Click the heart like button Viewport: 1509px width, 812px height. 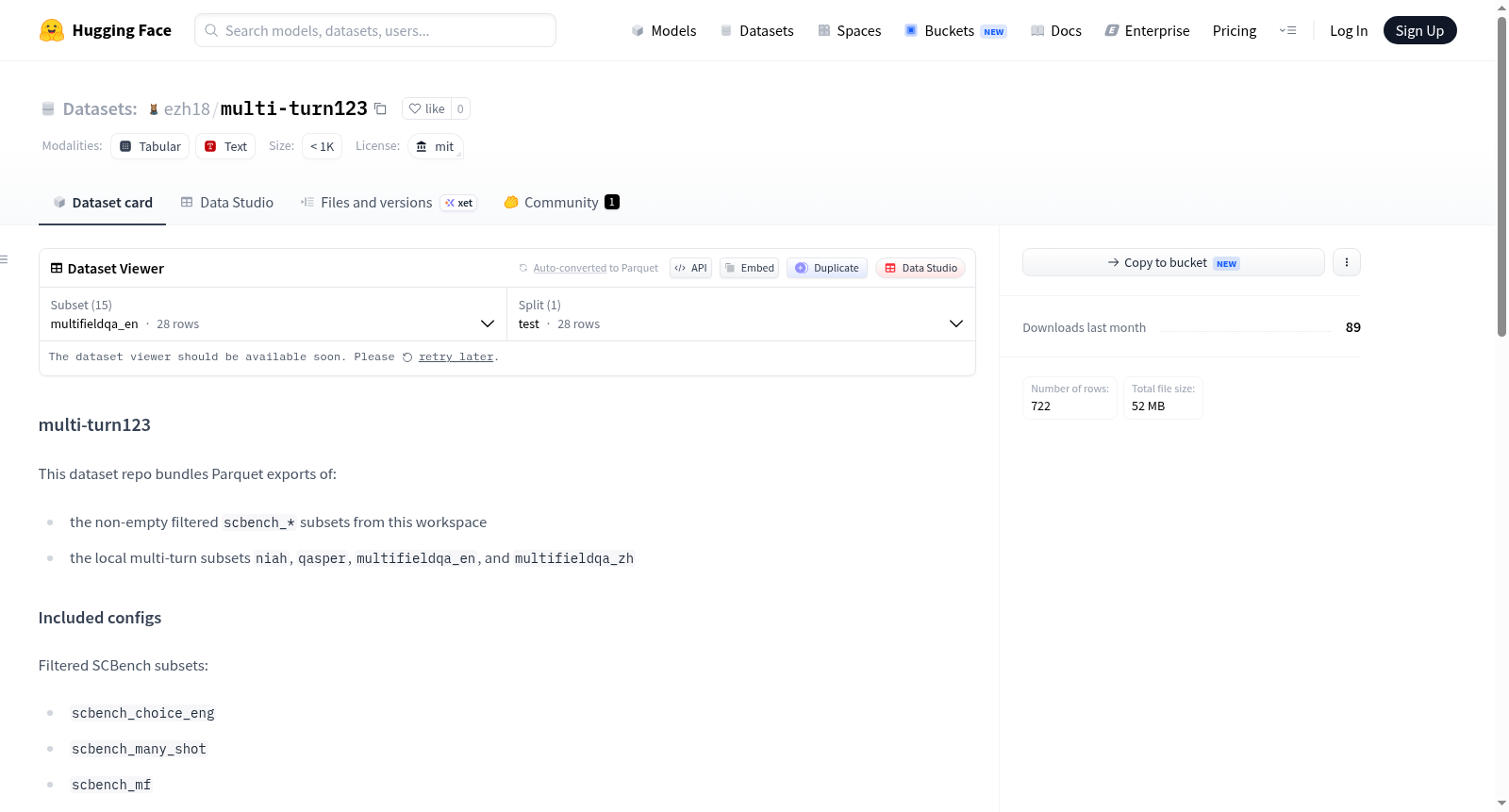(x=426, y=108)
